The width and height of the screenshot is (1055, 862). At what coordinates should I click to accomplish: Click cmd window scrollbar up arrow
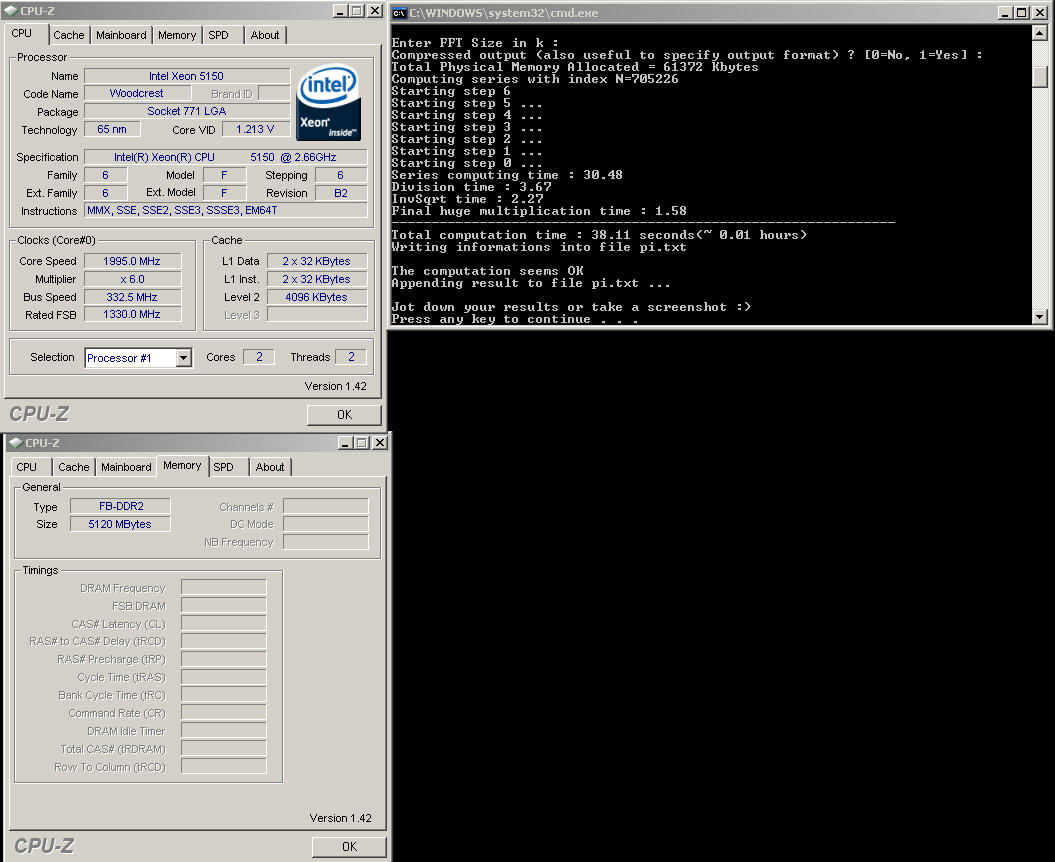pos(1040,32)
